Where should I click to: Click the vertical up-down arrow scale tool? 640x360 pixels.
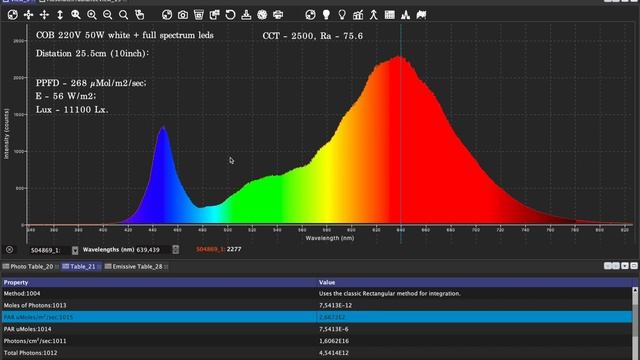(60, 15)
